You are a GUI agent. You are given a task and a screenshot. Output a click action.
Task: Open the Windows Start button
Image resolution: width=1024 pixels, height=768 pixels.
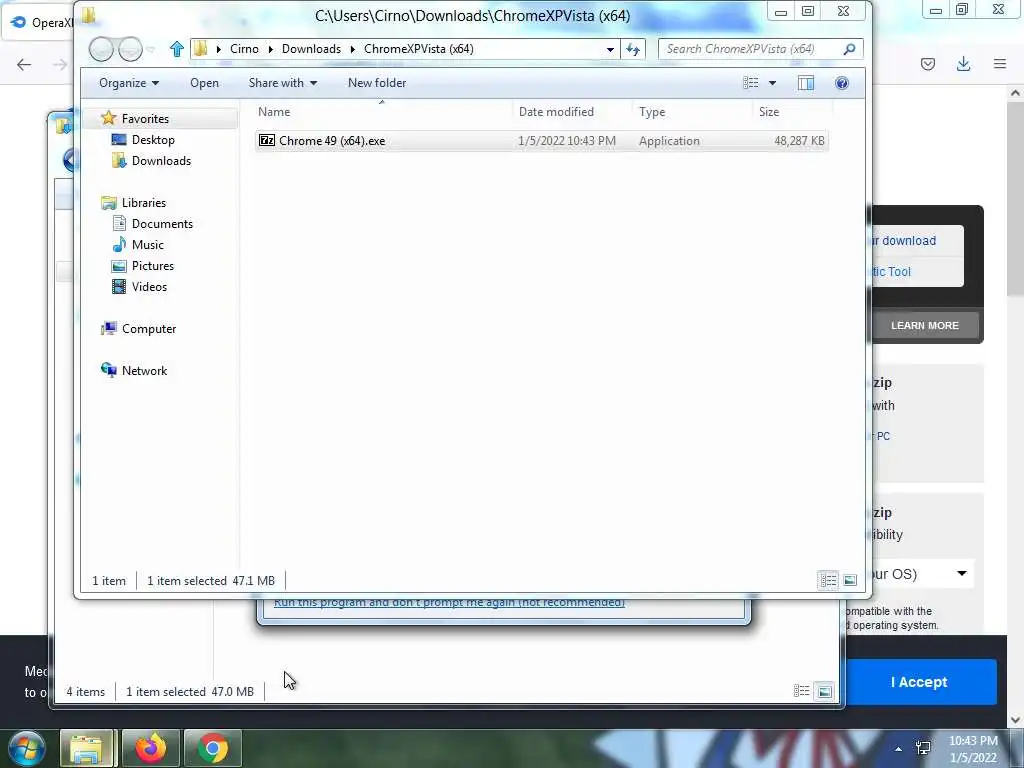coord(26,748)
